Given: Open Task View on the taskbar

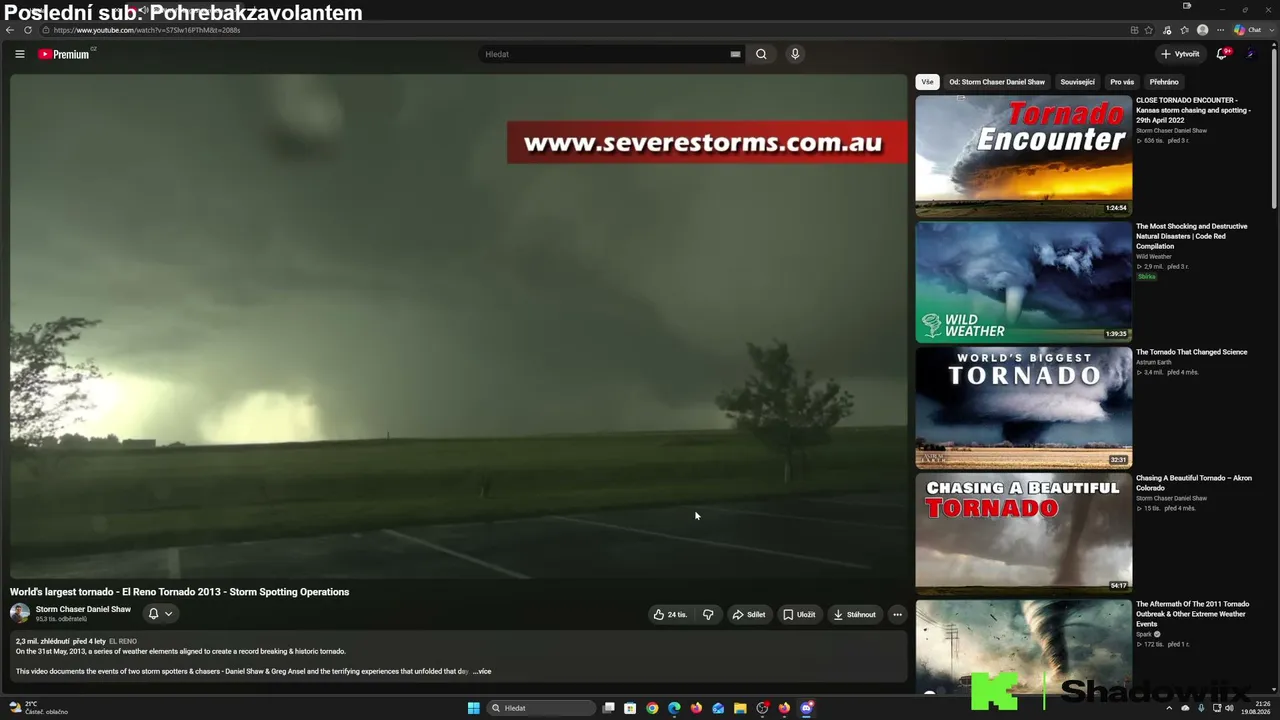Looking at the screenshot, I should pyautogui.click(x=608, y=708).
